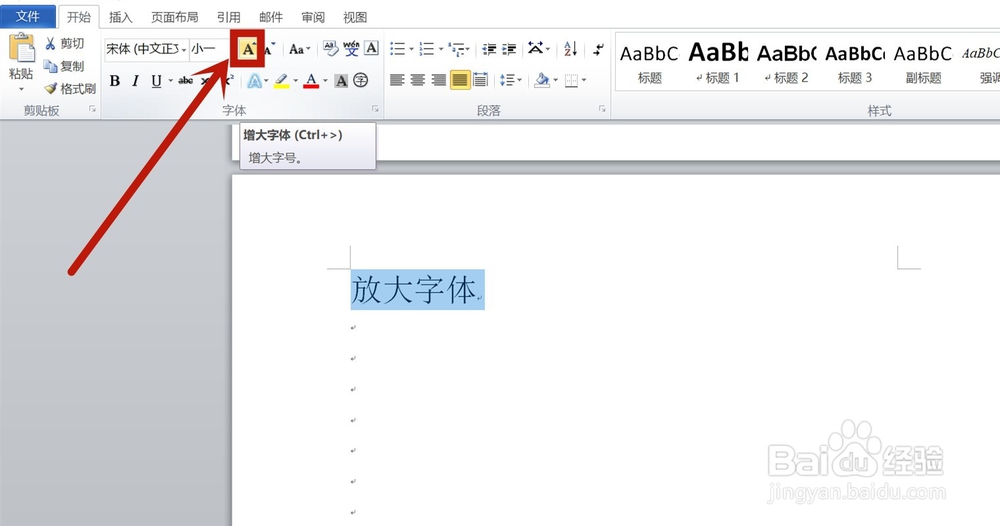The image size is (1000, 526).
Task: Switch to the 页面布局 Page Layout tab
Action: tap(174, 17)
